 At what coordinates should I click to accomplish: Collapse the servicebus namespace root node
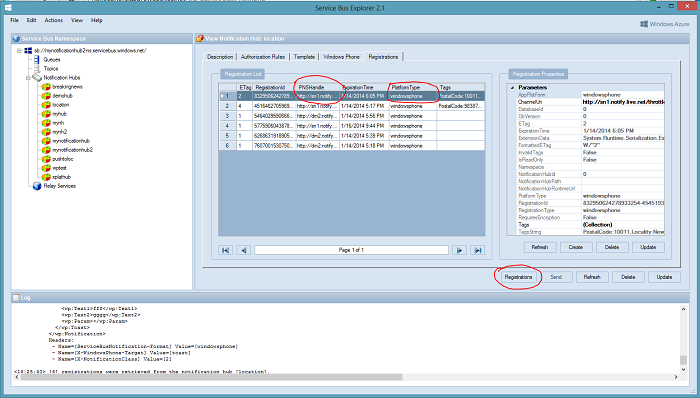coord(19,50)
